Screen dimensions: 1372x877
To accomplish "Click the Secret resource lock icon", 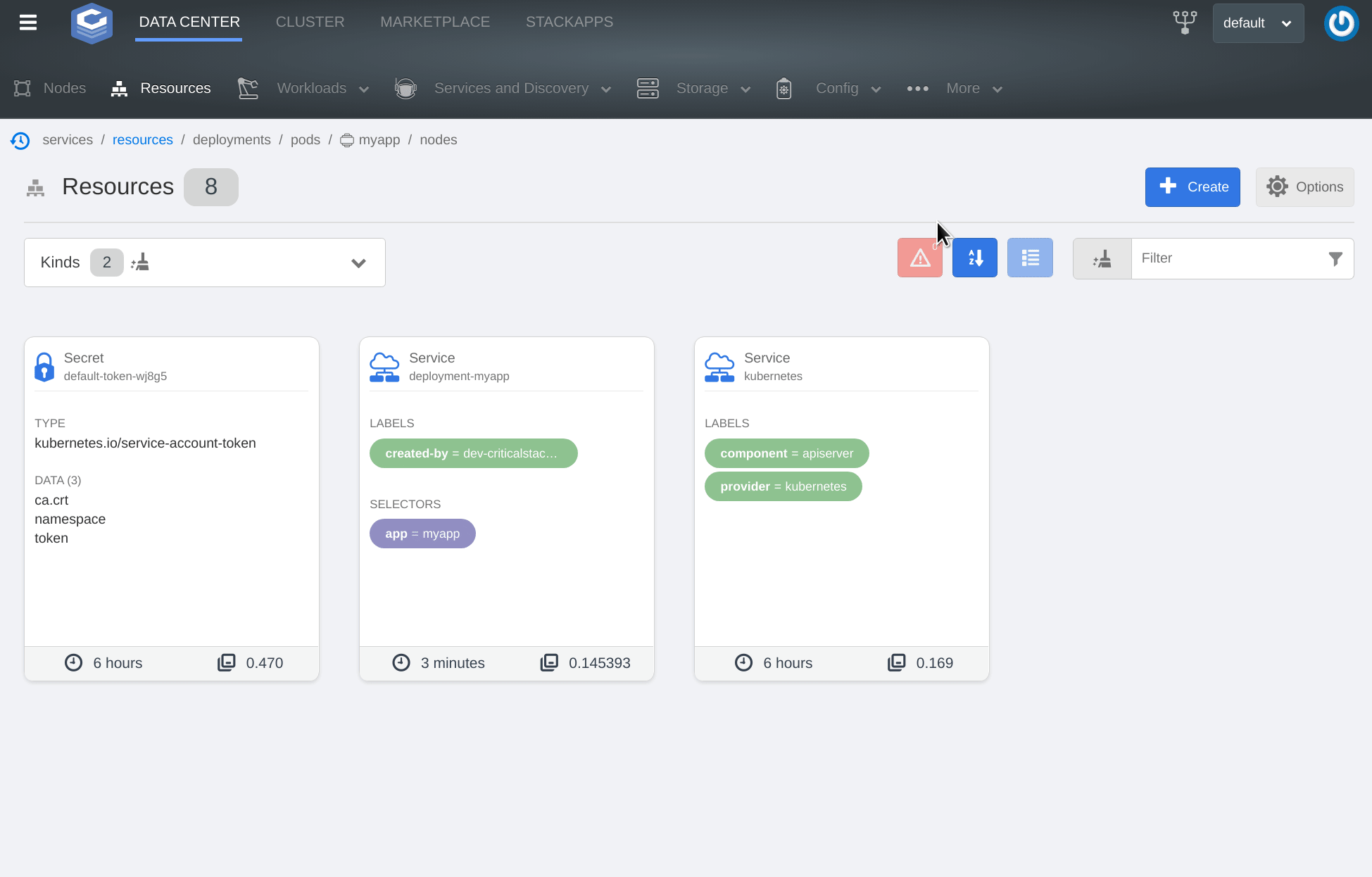I will click(x=44, y=366).
